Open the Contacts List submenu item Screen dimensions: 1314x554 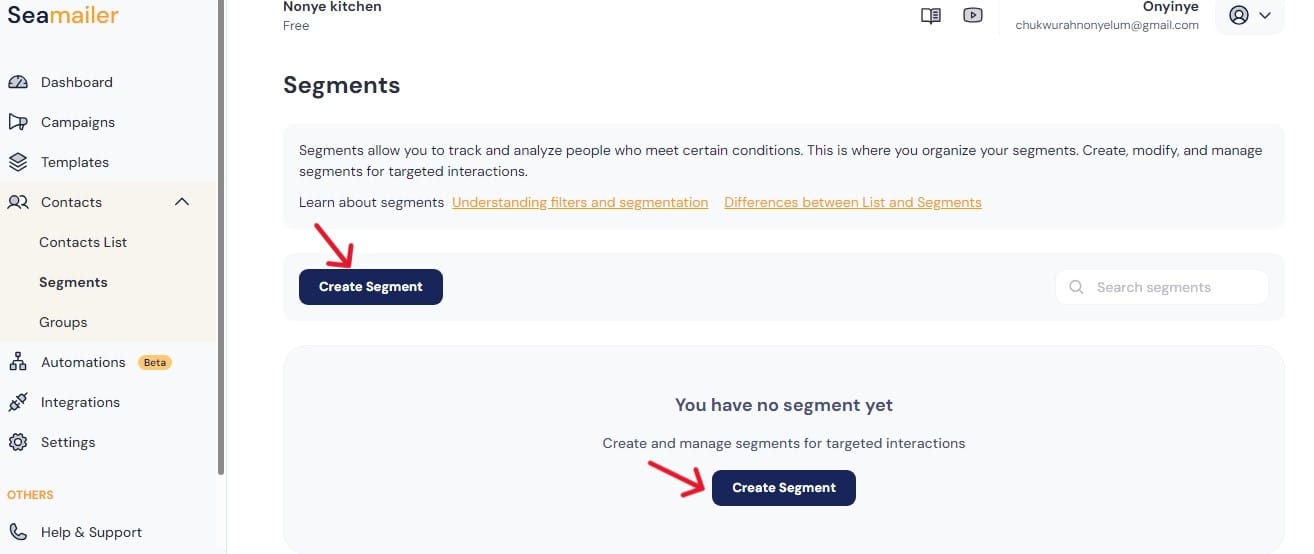tap(83, 242)
